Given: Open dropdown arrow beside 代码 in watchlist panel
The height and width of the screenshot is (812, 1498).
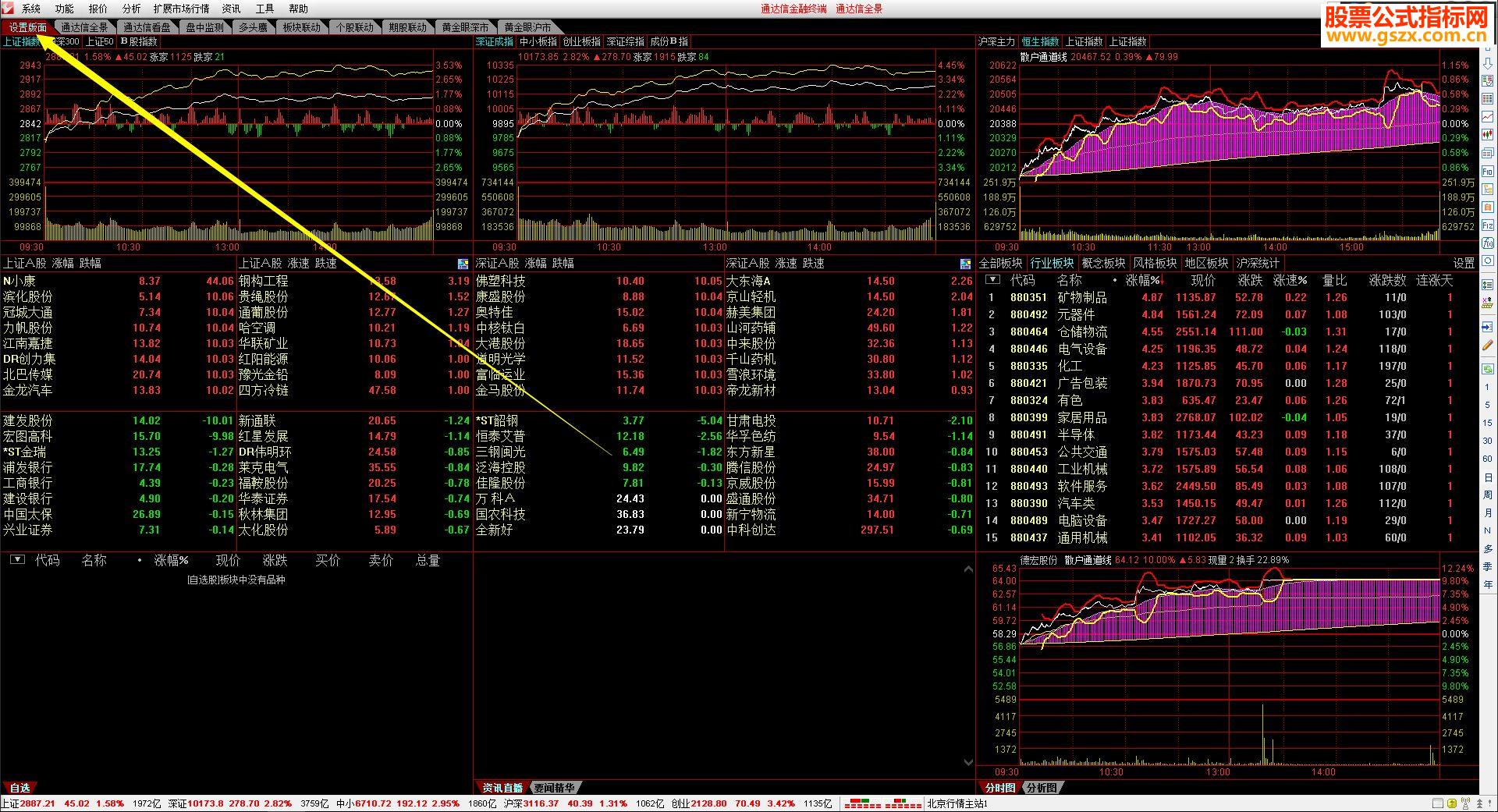Looking at the screenshot, I should coord(17,560).
